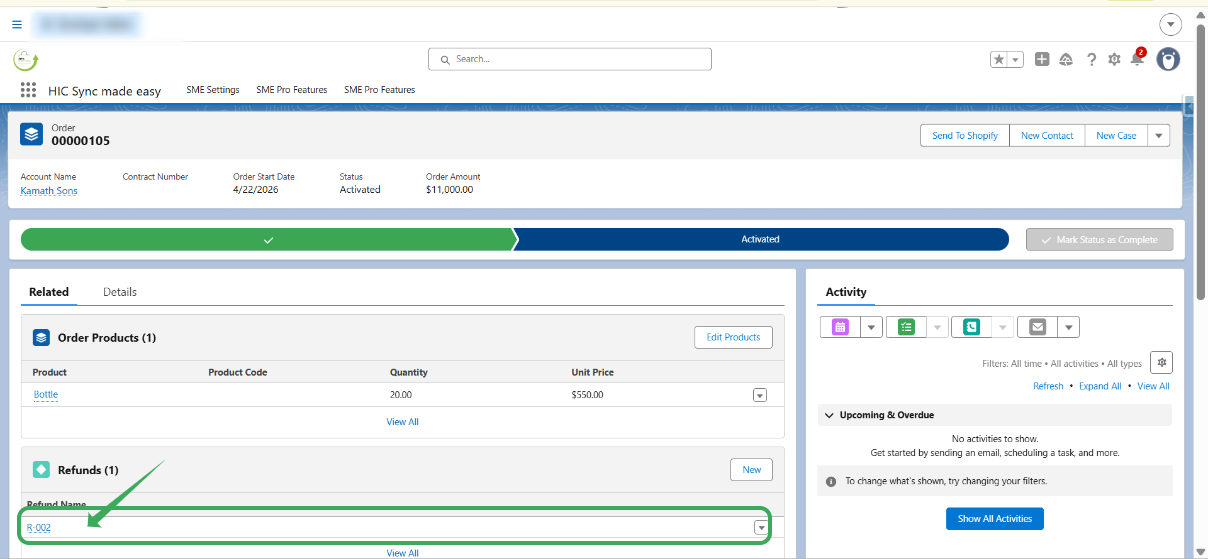Click the Favorites star icon
This screenshot has width=1208, height=559.
pyautogui.click(x=999, y=60)
